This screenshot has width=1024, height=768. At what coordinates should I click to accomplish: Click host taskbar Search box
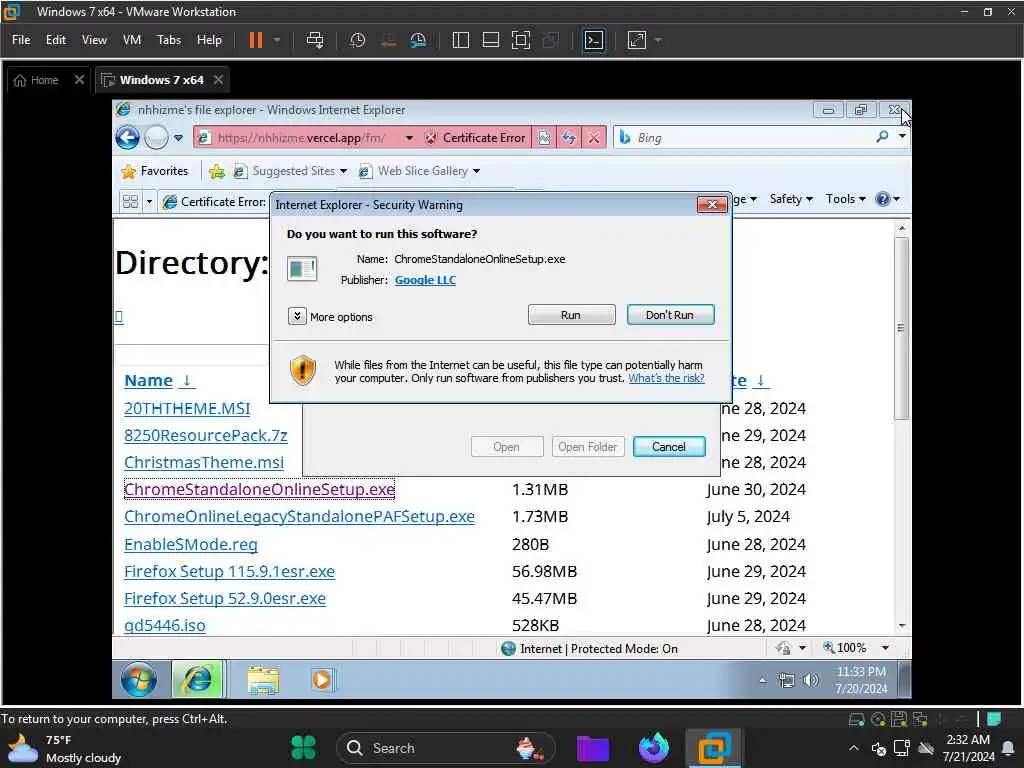[x=445, y=748]
